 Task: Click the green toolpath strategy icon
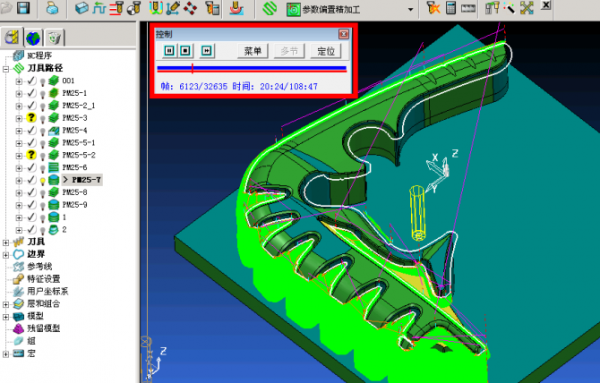(x=269, y=8)
